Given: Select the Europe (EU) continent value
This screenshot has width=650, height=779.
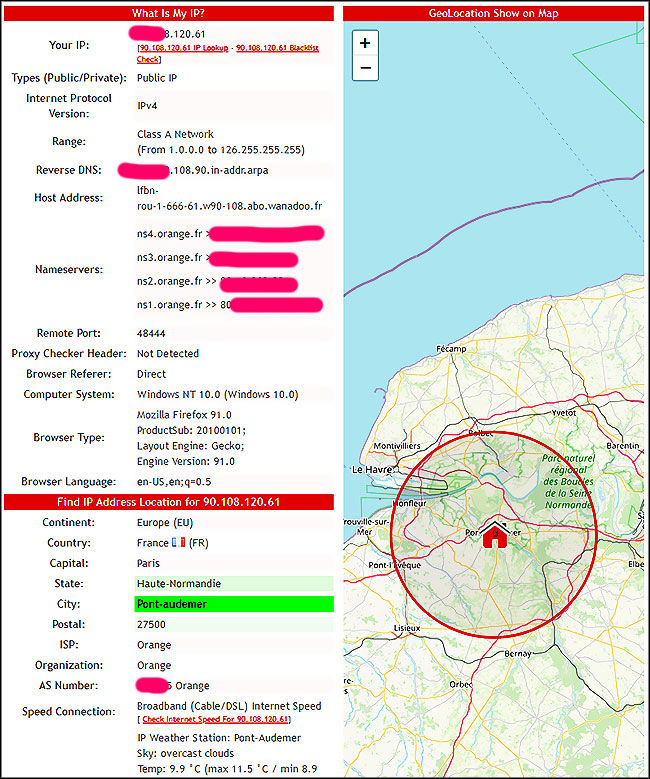Looking at the screenshot, I should [x=165, y=523].
